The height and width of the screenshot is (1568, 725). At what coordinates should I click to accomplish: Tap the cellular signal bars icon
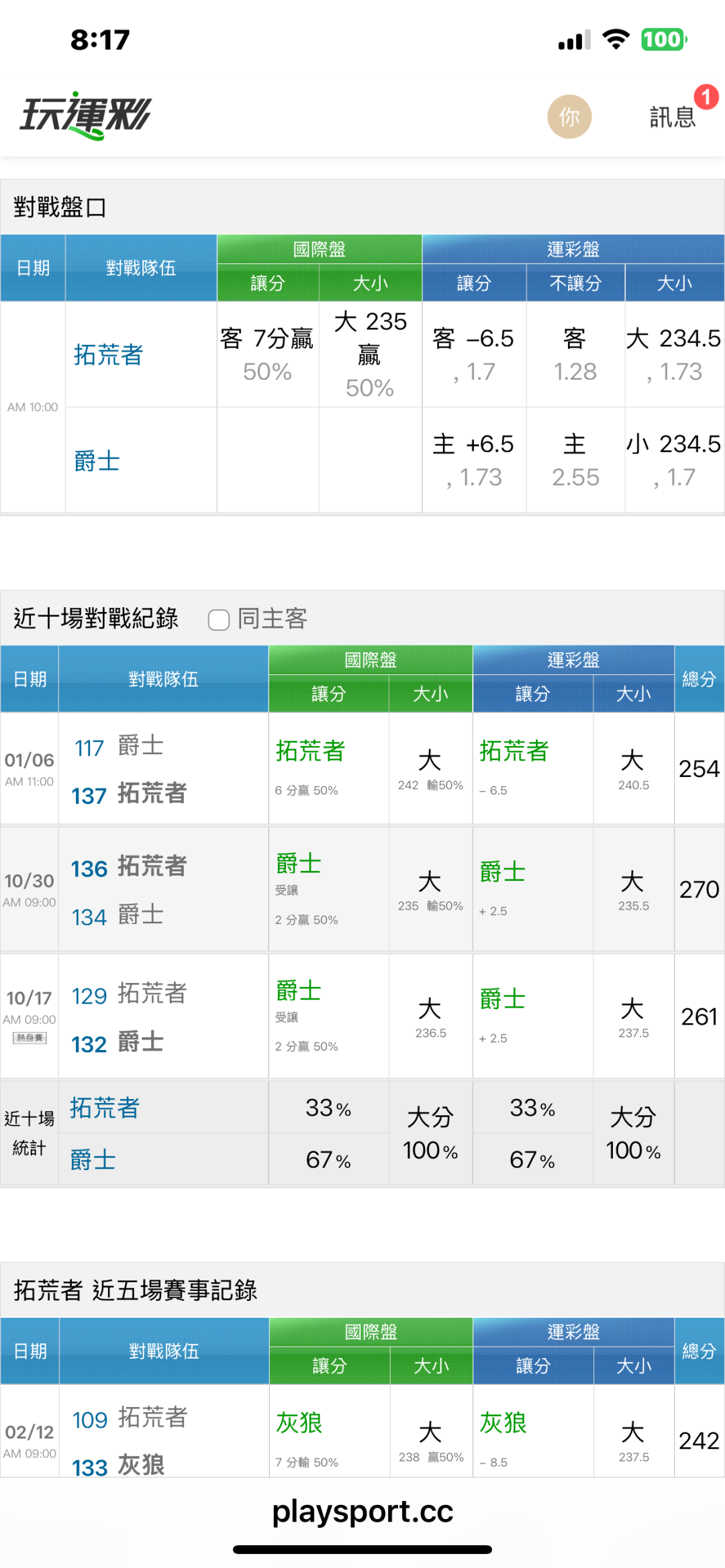point(574,40)
